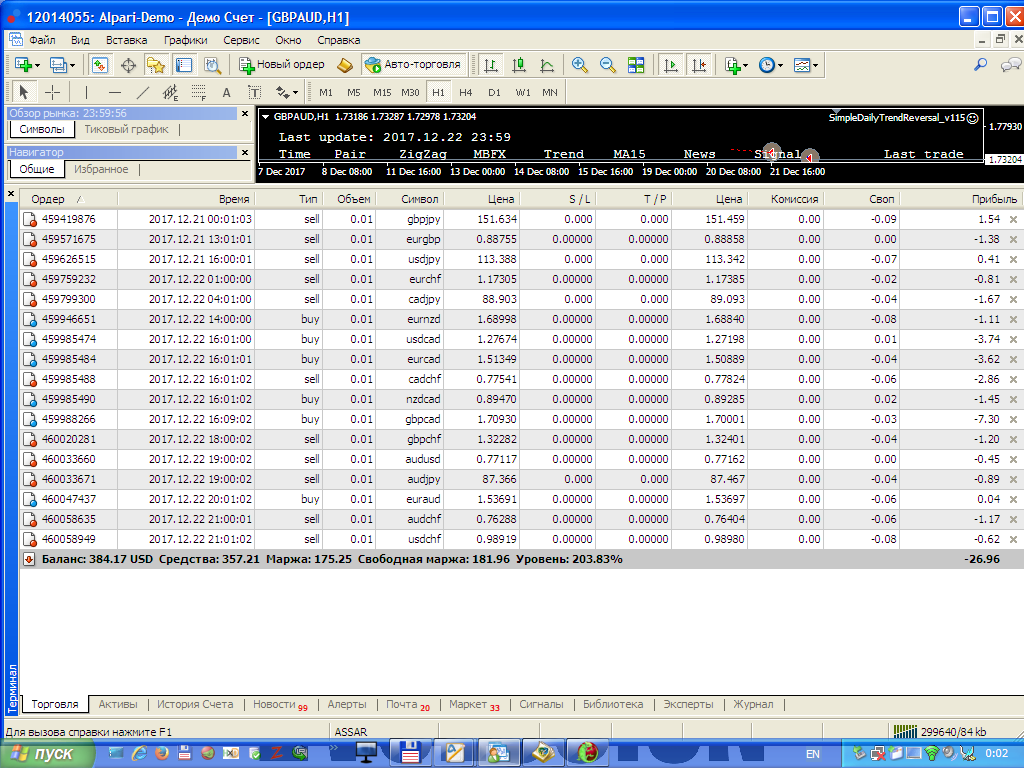Open the Вставка menu
1024x768 pixels.
pyautogui.click(x=127, y=40)
